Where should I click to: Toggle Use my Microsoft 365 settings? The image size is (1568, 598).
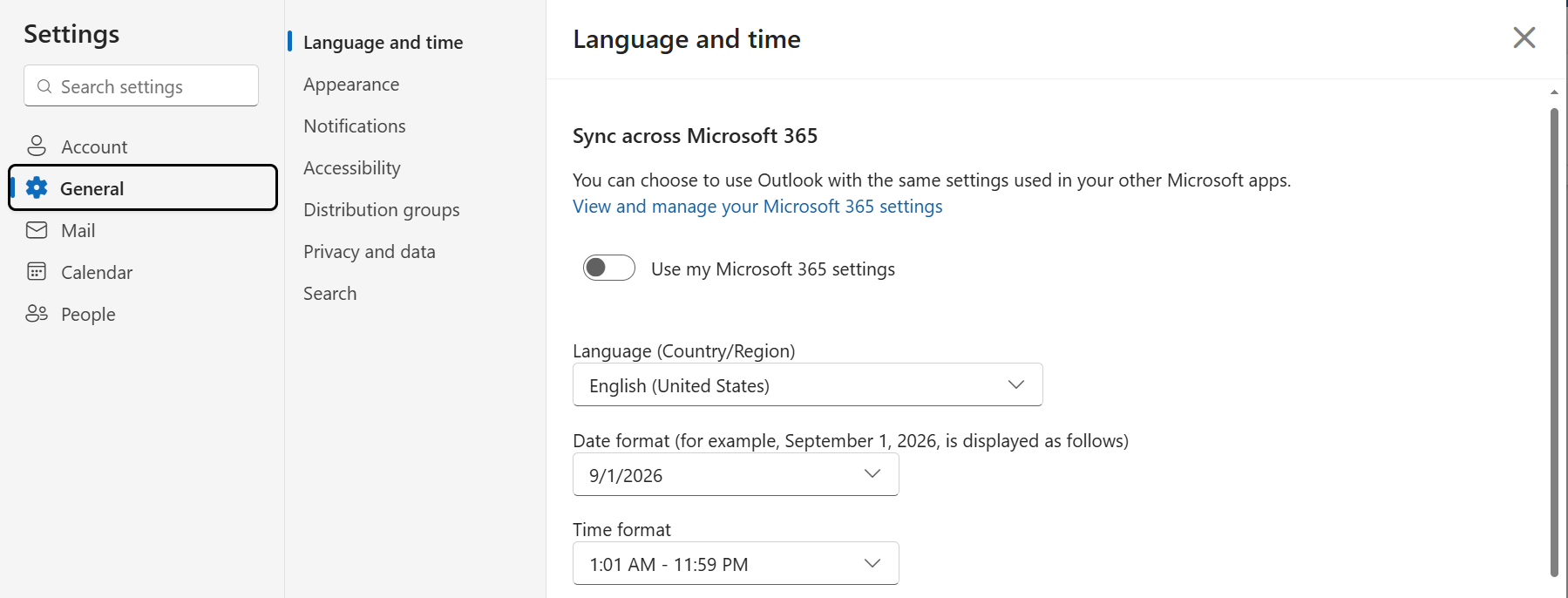tap(609, 268)
